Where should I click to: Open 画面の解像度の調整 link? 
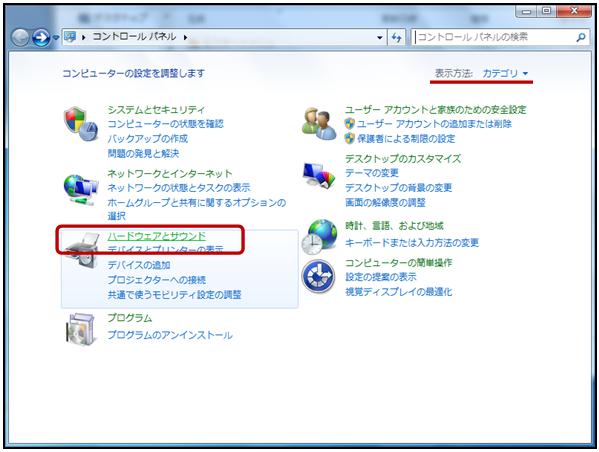(x=385, y=203)
